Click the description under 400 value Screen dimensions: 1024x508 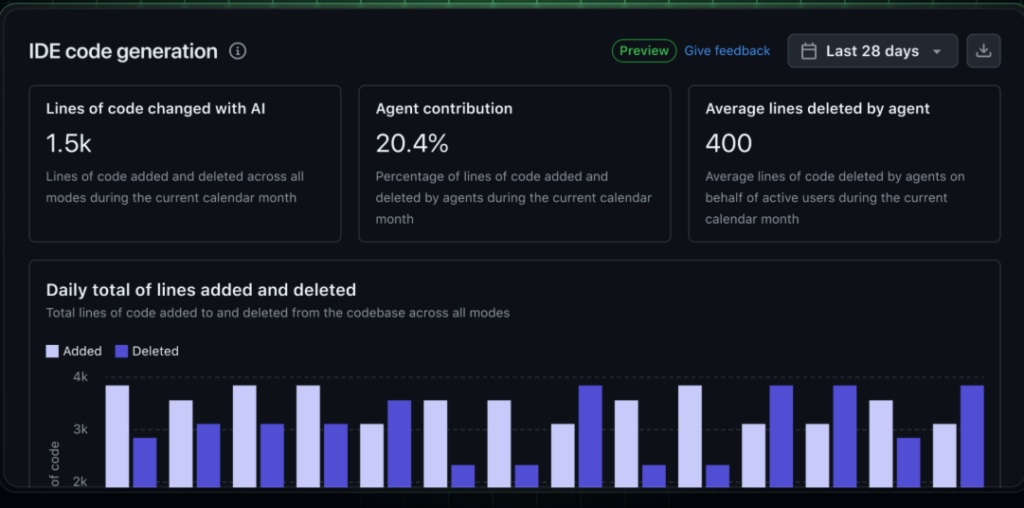coord(835,198)
